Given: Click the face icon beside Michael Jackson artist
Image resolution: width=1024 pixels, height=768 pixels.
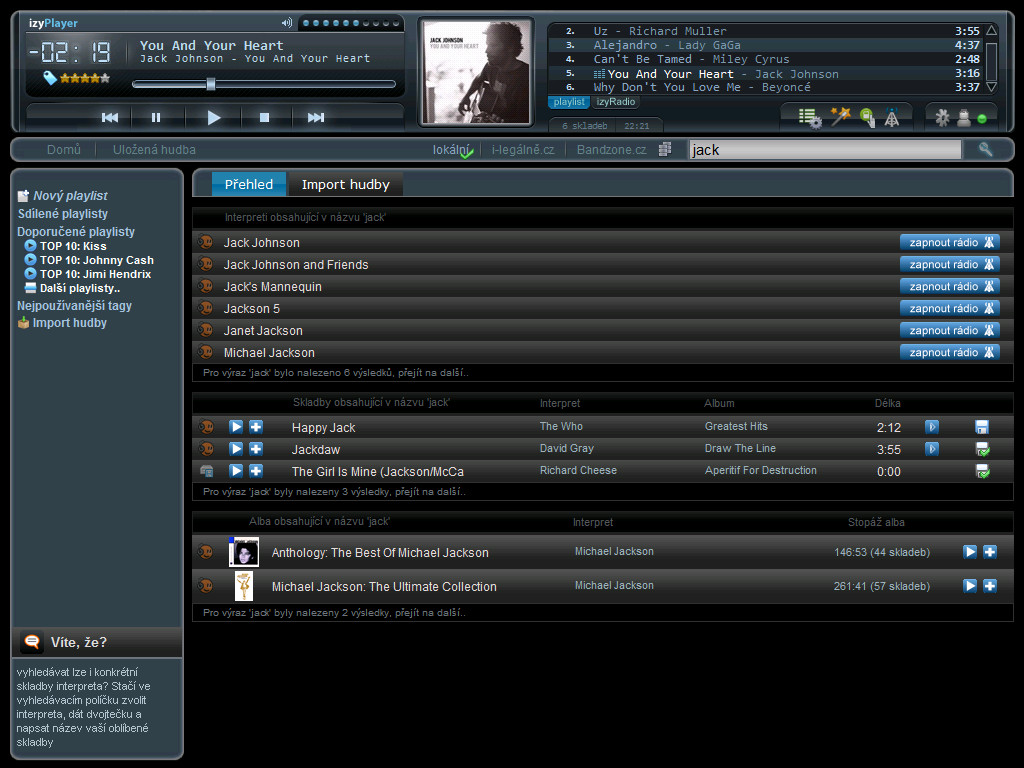Looking at the screenshot, I should (x=205, y=352).
